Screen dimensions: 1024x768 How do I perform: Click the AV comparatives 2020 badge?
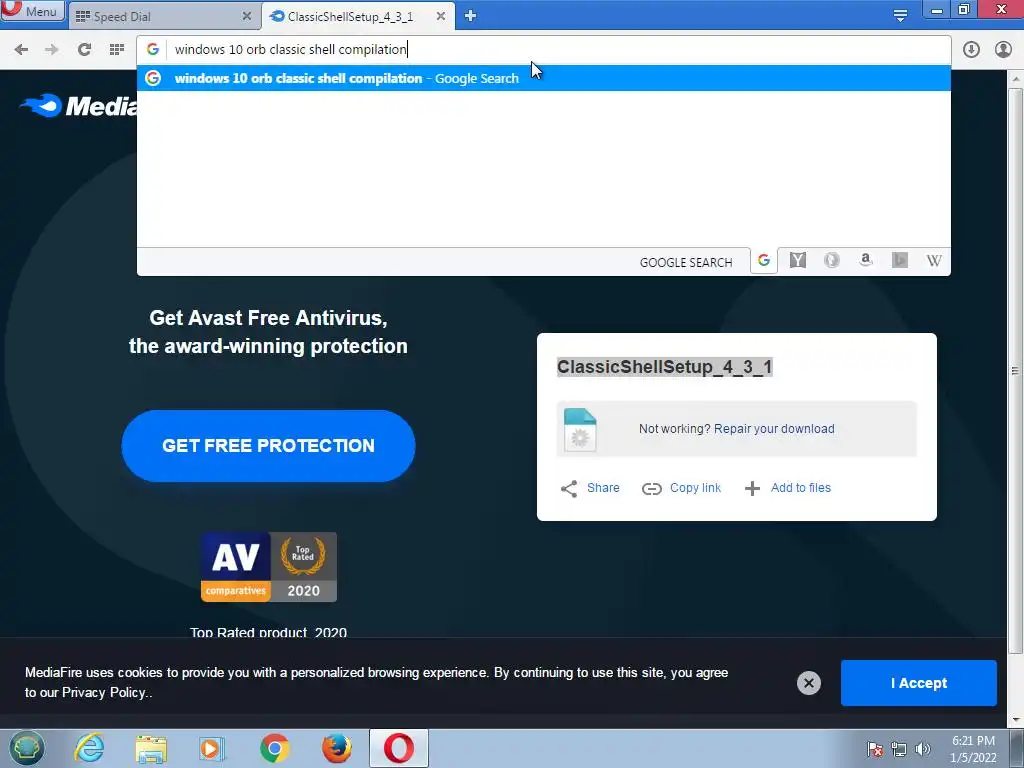pyautogui.click(x=268, y=567)
